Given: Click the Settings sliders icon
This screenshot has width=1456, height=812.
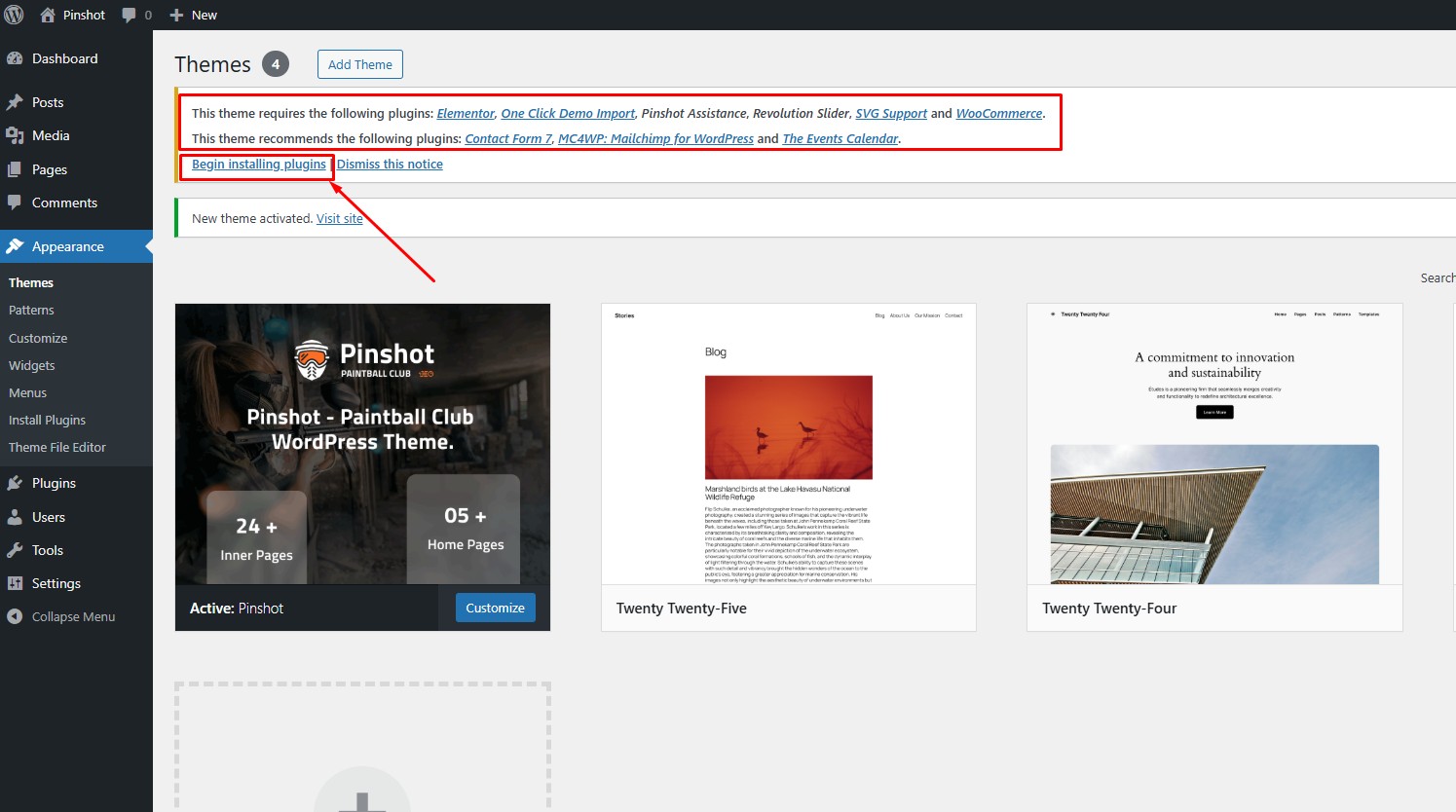Looking at the screenshot, I should pos(15,583).
